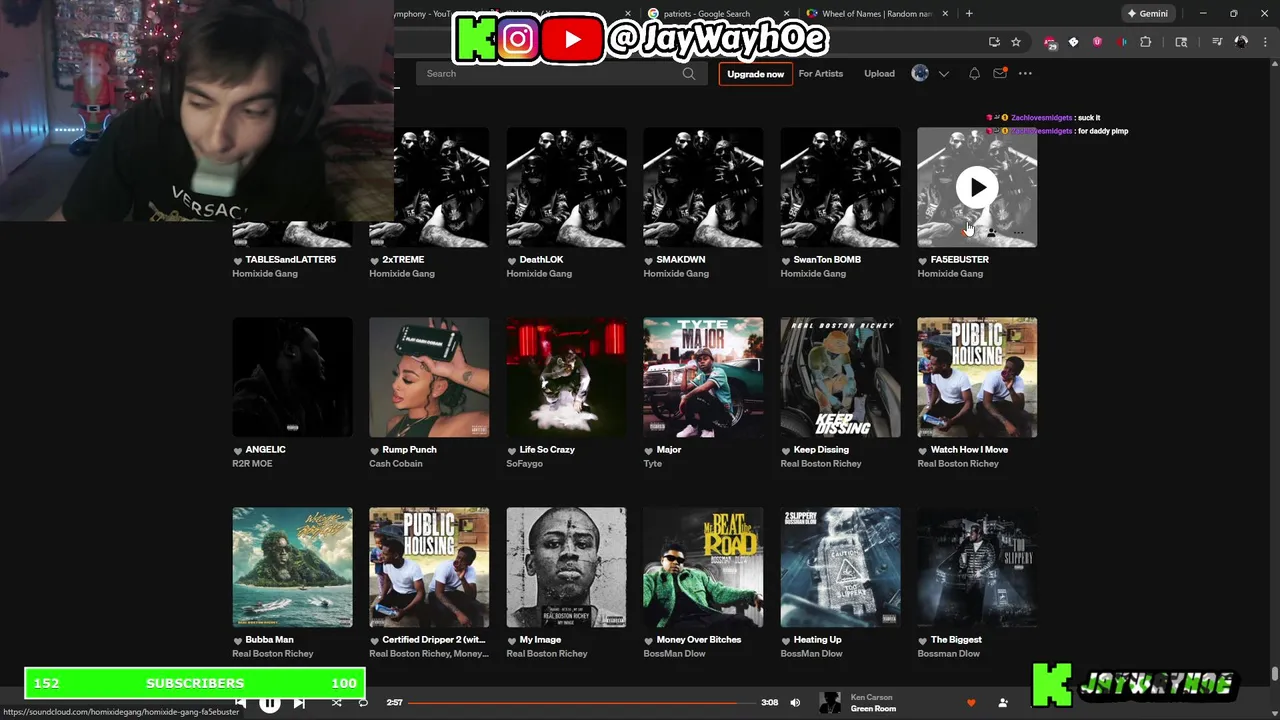1280x720 pixels.
Task: Click the install app icon in address bar
Action: [x=994, y=42]
